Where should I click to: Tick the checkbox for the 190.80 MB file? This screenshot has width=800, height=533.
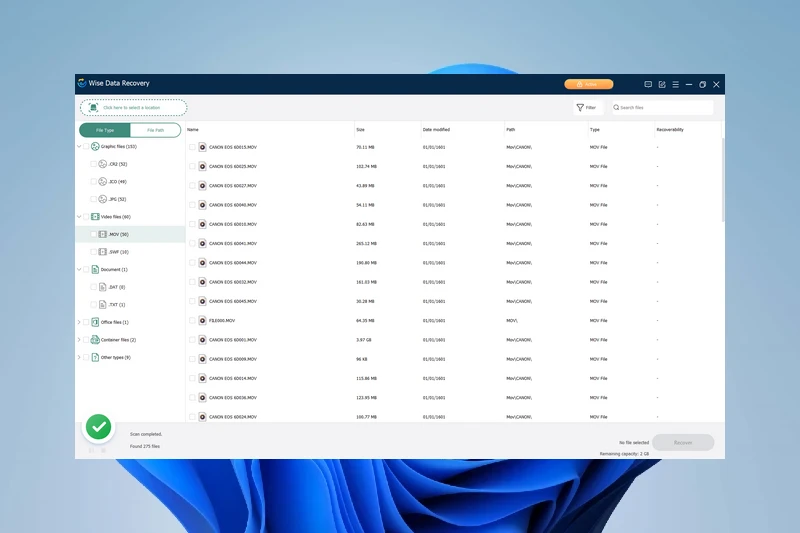click(x=192, y=263)
